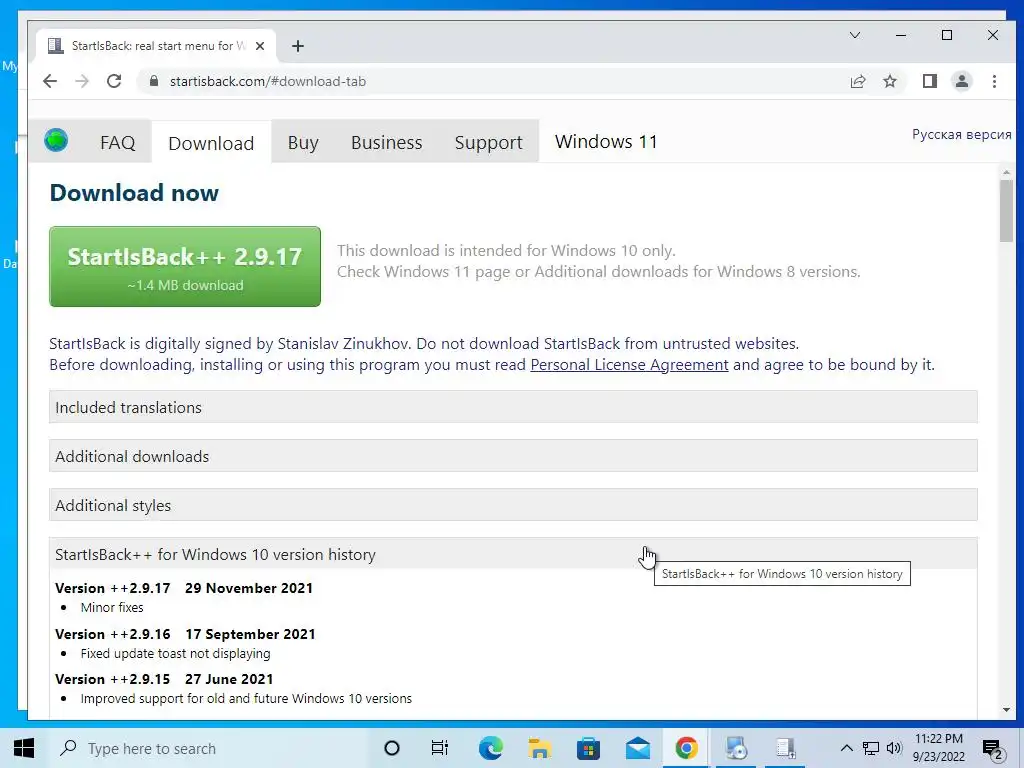
Task: Click the scrollbar down arrow
Action: coord(1006,710)
